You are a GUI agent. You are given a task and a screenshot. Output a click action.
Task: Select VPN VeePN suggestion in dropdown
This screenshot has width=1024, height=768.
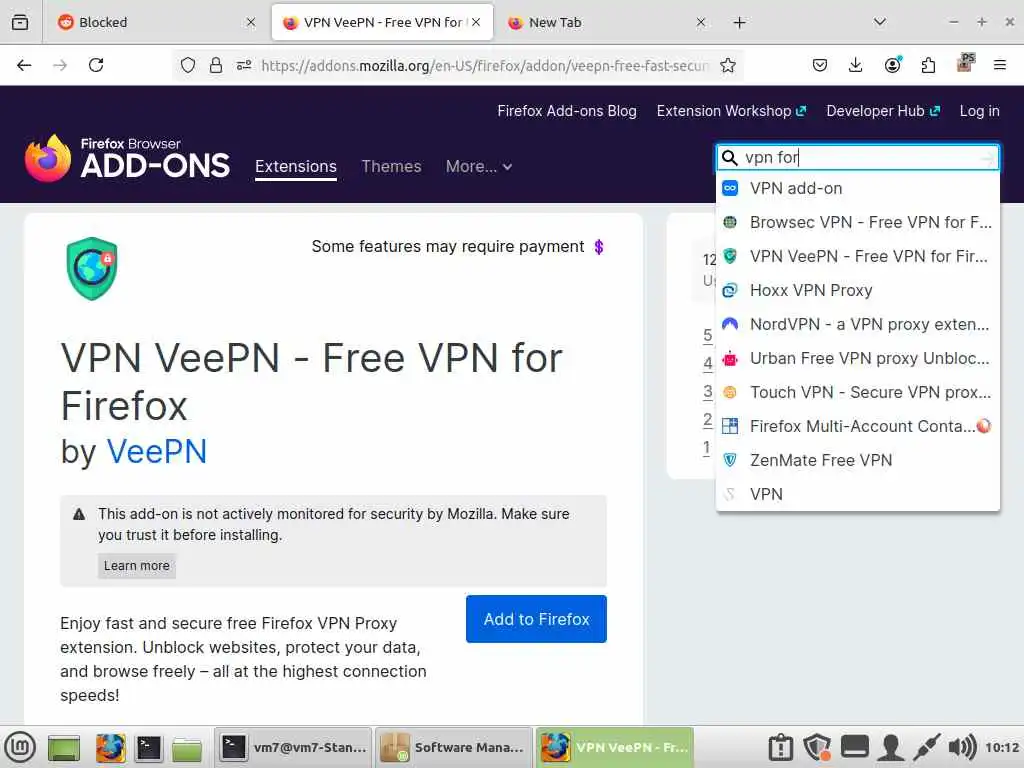click(x=857, y=256)
